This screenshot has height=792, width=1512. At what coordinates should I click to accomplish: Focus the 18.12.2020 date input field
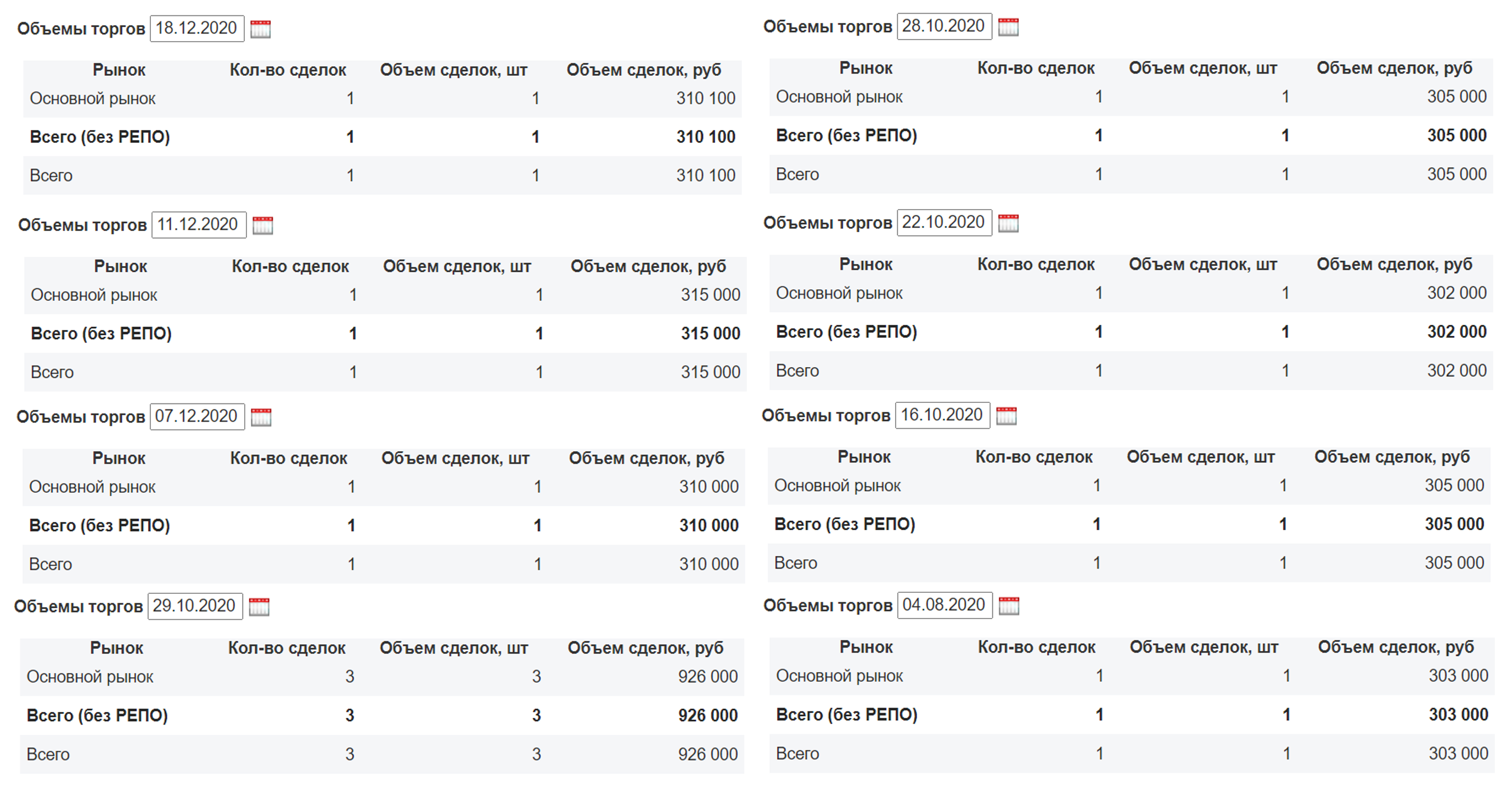coord(196,28)
